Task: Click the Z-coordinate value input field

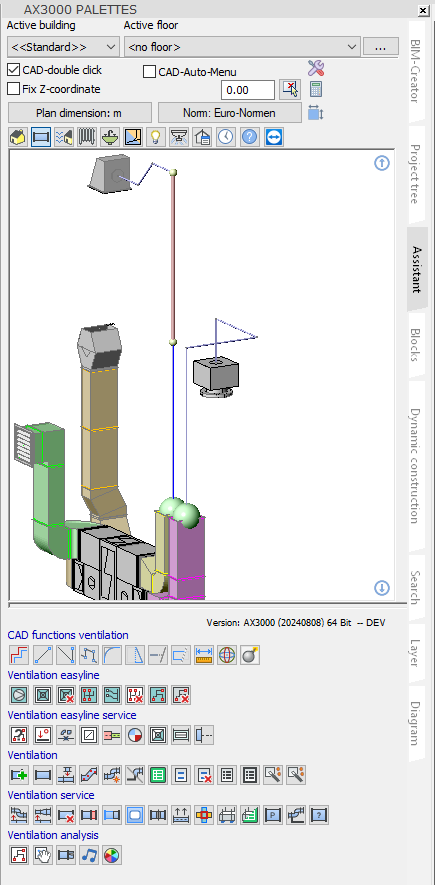Action: coord(248,90)
